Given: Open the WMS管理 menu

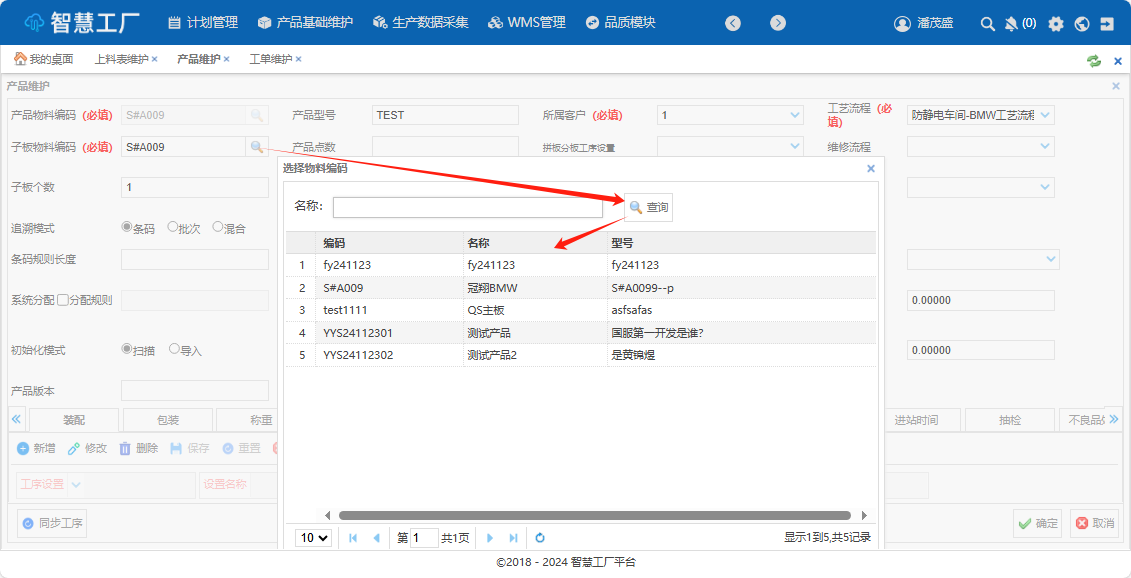Looking at the screenshot, I should point(526,22).
